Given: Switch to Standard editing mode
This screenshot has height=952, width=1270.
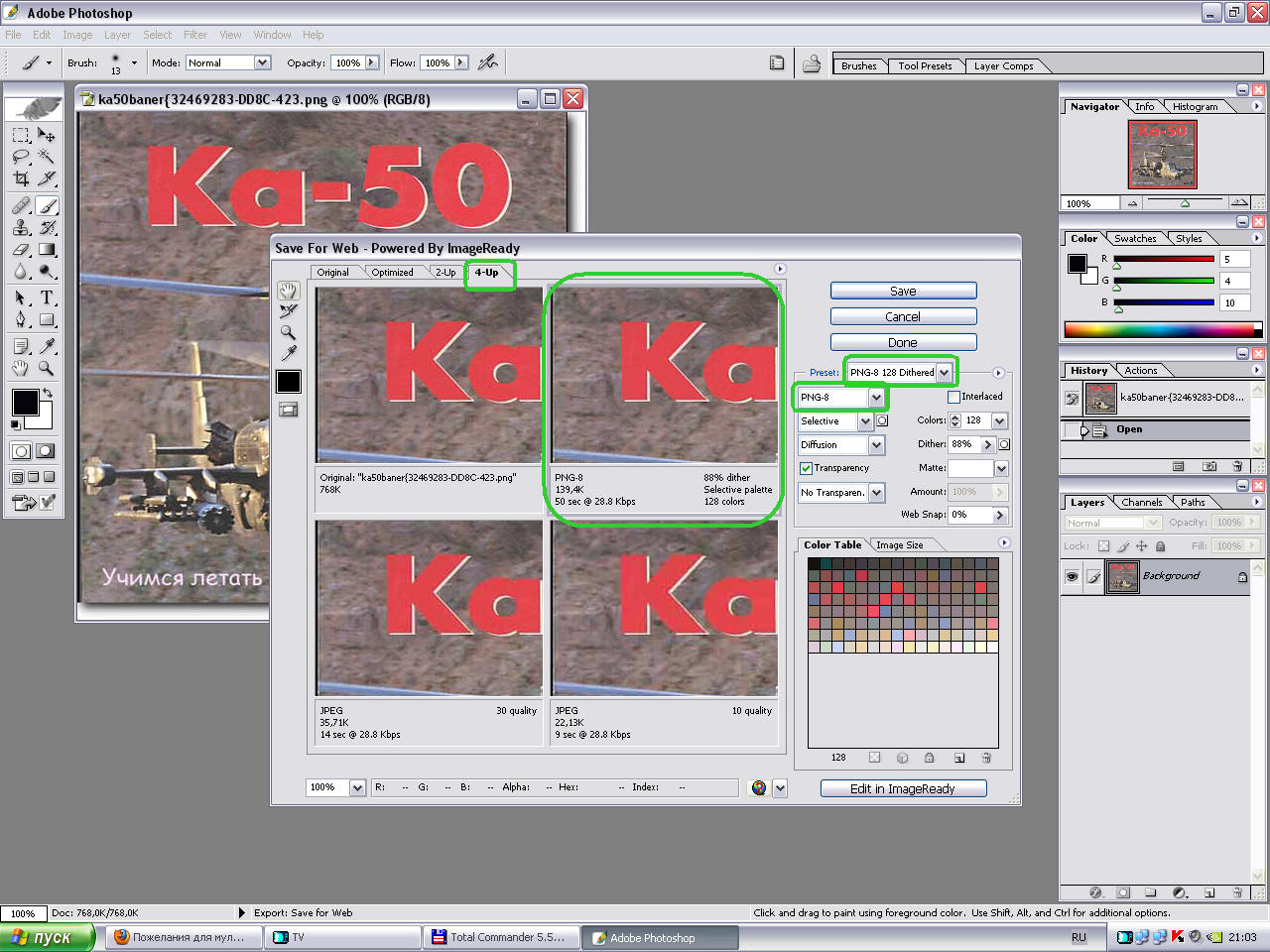Looking at the screenshot, I should pyautogui.click(x=21, y=451).
